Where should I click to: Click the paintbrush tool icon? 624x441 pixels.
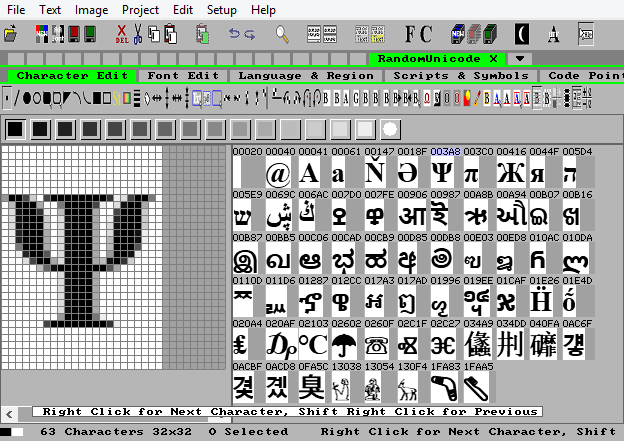click(x=477, y=98)
